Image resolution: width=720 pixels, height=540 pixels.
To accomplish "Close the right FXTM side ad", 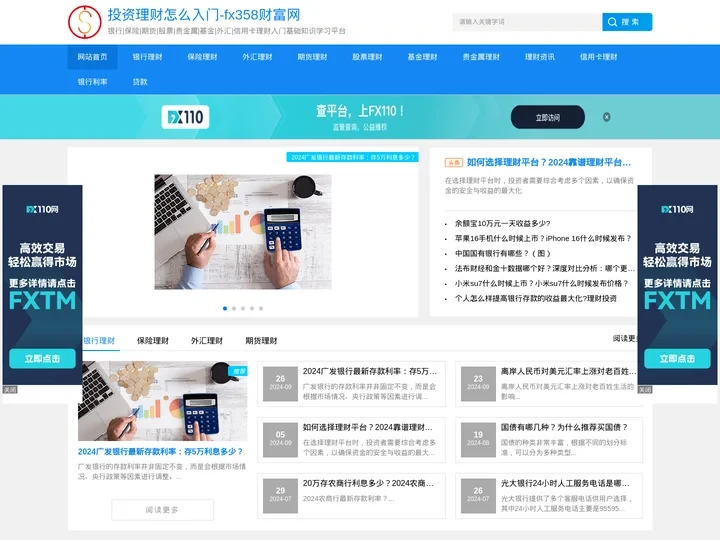I will 645,390.
